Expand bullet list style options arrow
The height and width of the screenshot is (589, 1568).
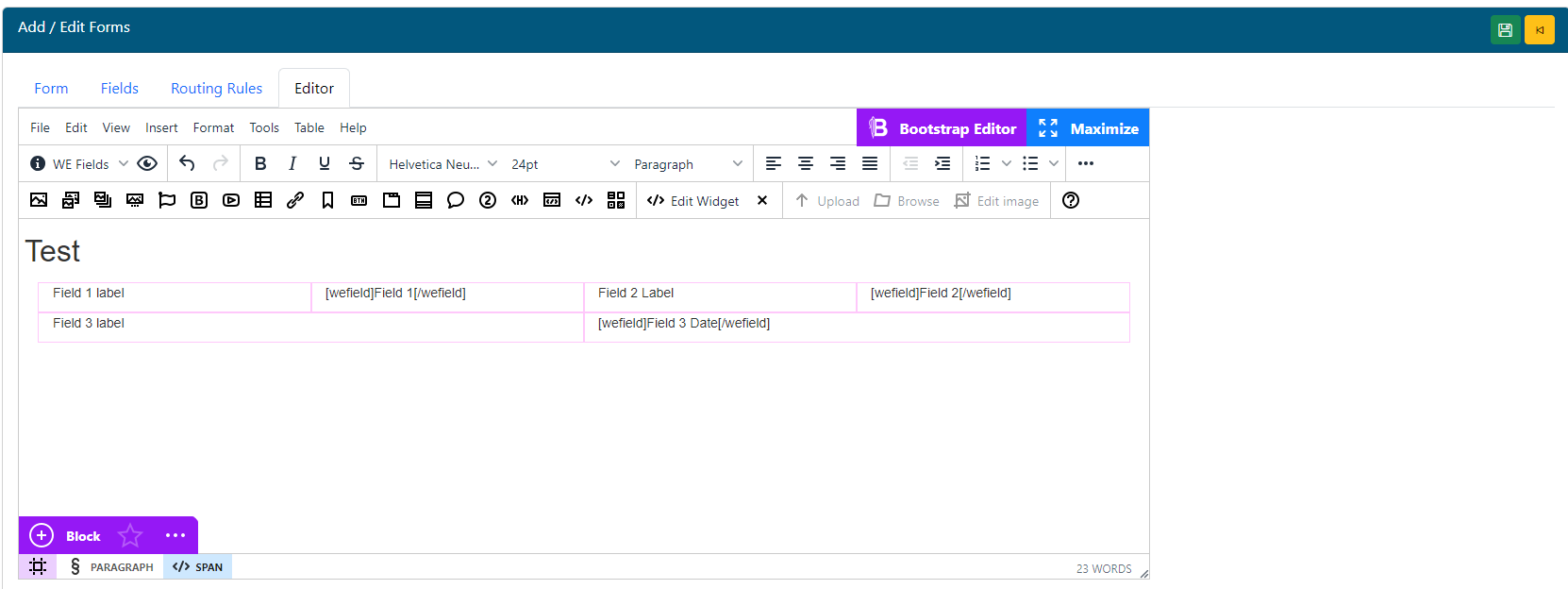1054,163
